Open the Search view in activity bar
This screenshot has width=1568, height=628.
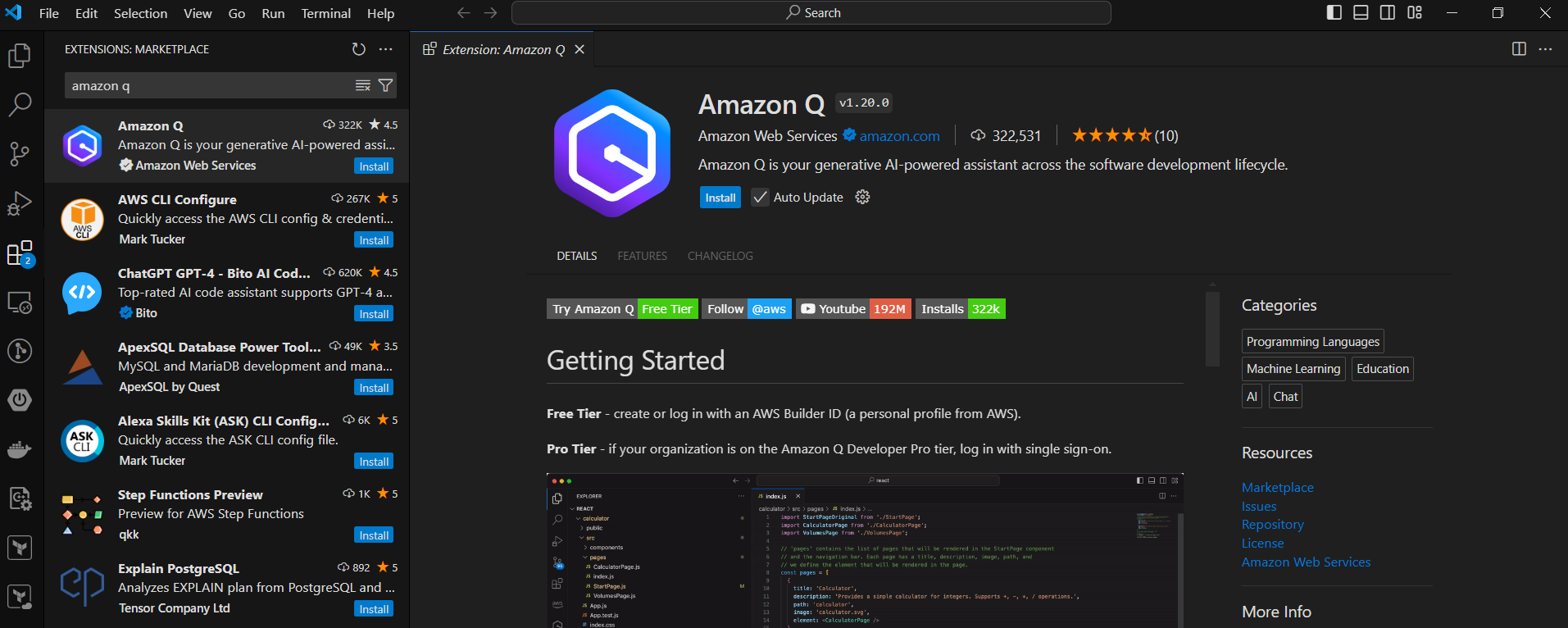[20, 104]
